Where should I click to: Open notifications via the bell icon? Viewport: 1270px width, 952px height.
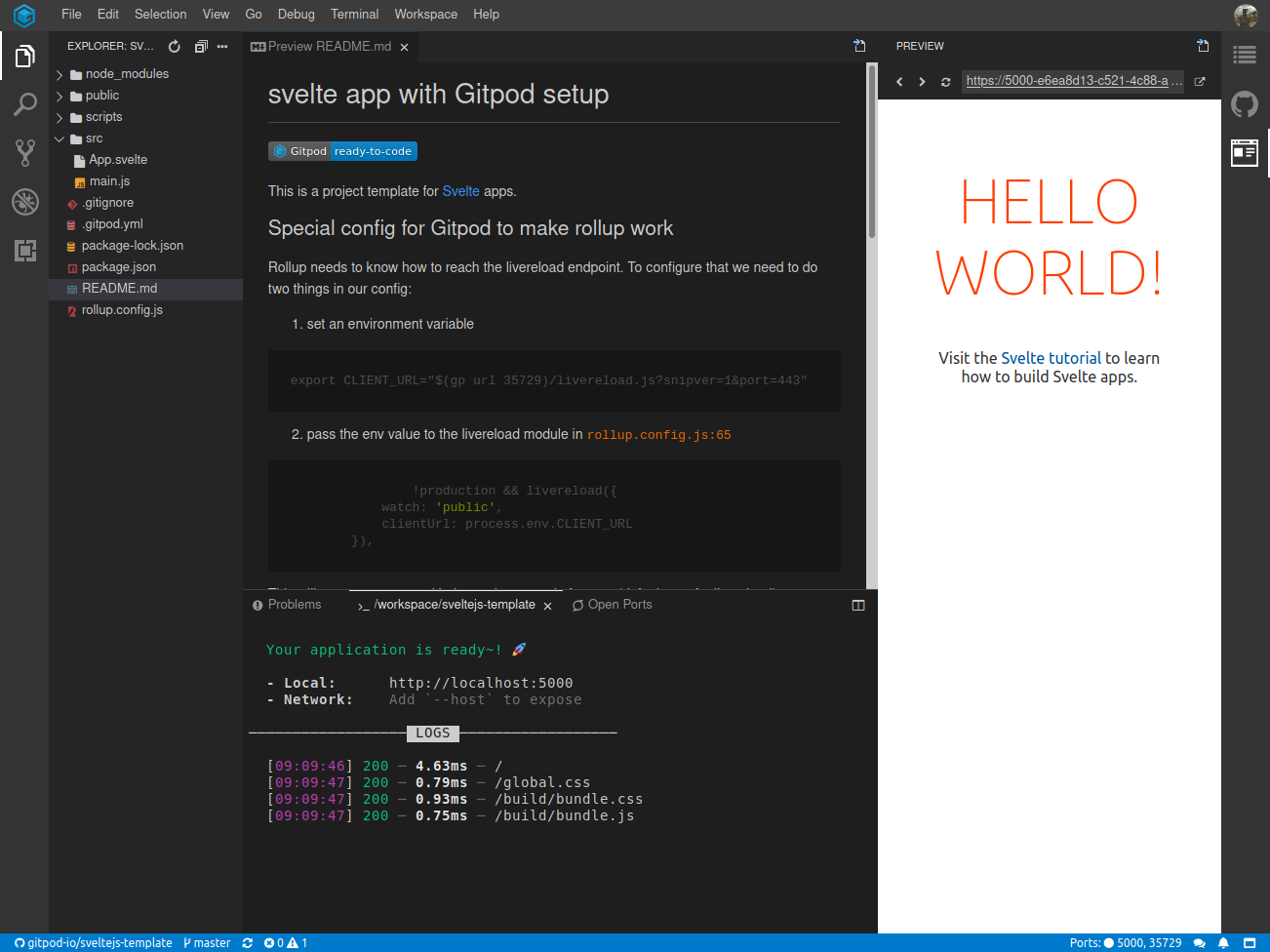(x=1222, y=942)
